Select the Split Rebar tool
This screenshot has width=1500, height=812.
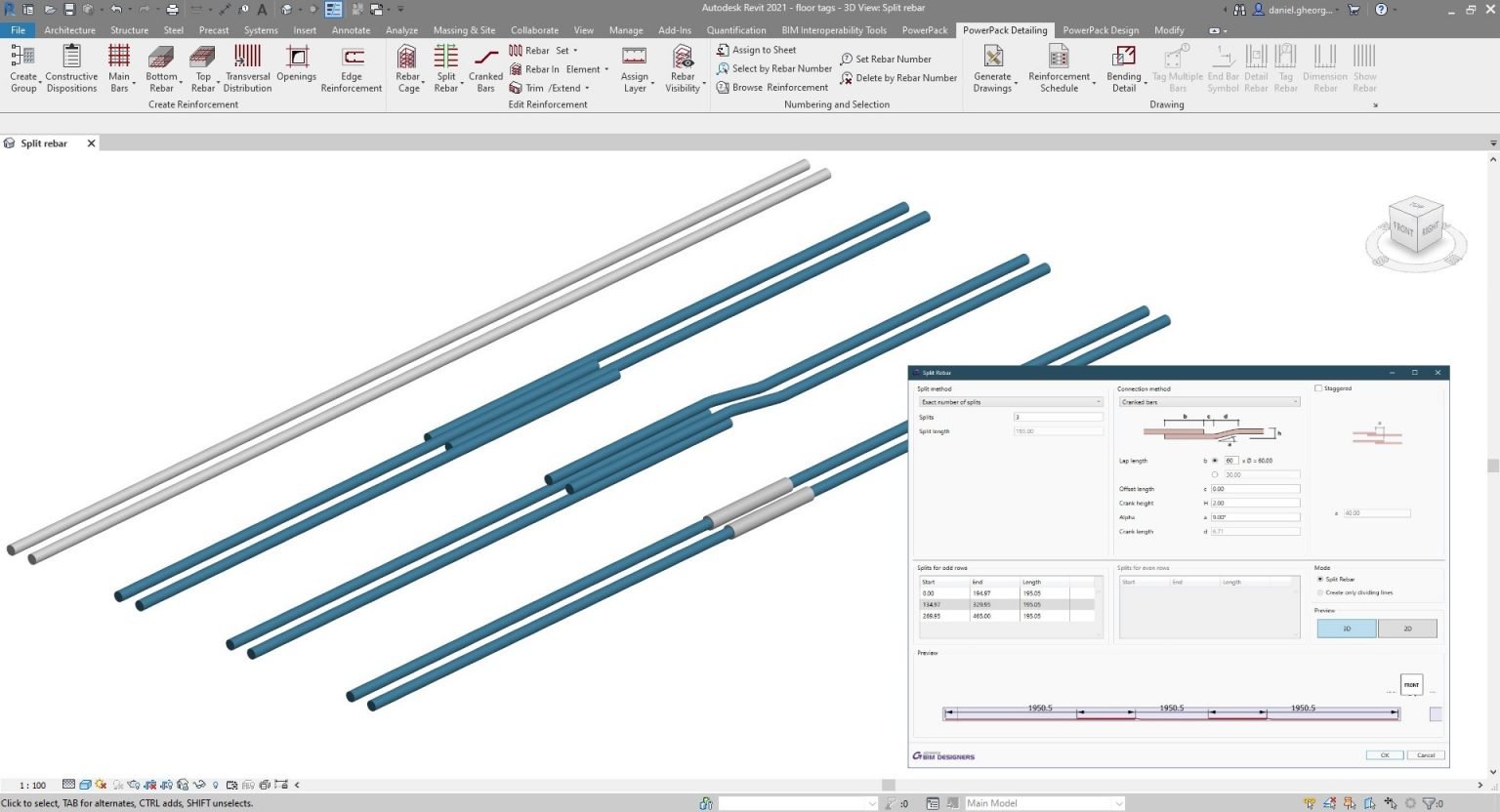[x=445, y=68]
